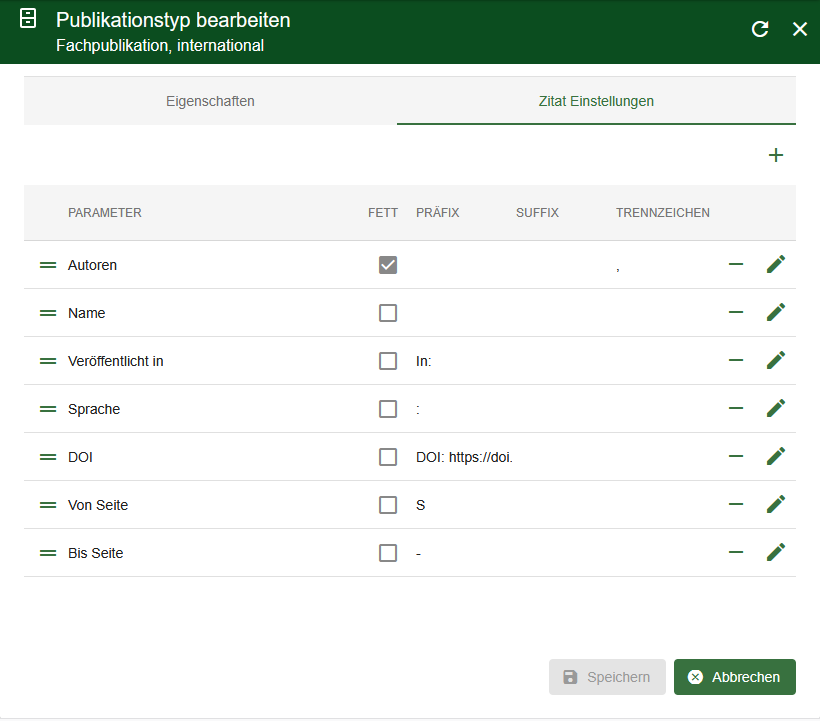Grab the drag handle of Autoren row
Image resolution: width=820 pixels, height=721 pixels.
48,265
